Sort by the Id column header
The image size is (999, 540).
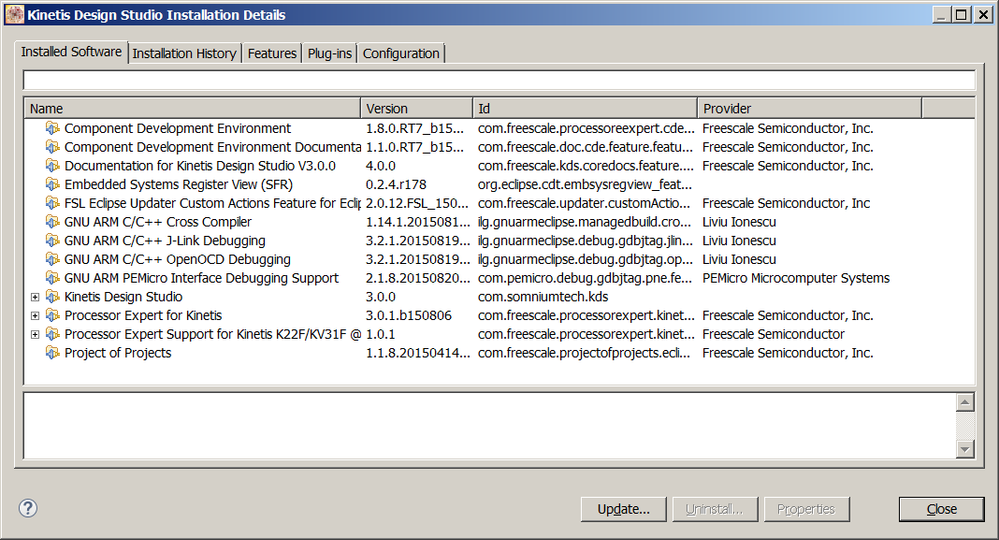click(585, 108)
